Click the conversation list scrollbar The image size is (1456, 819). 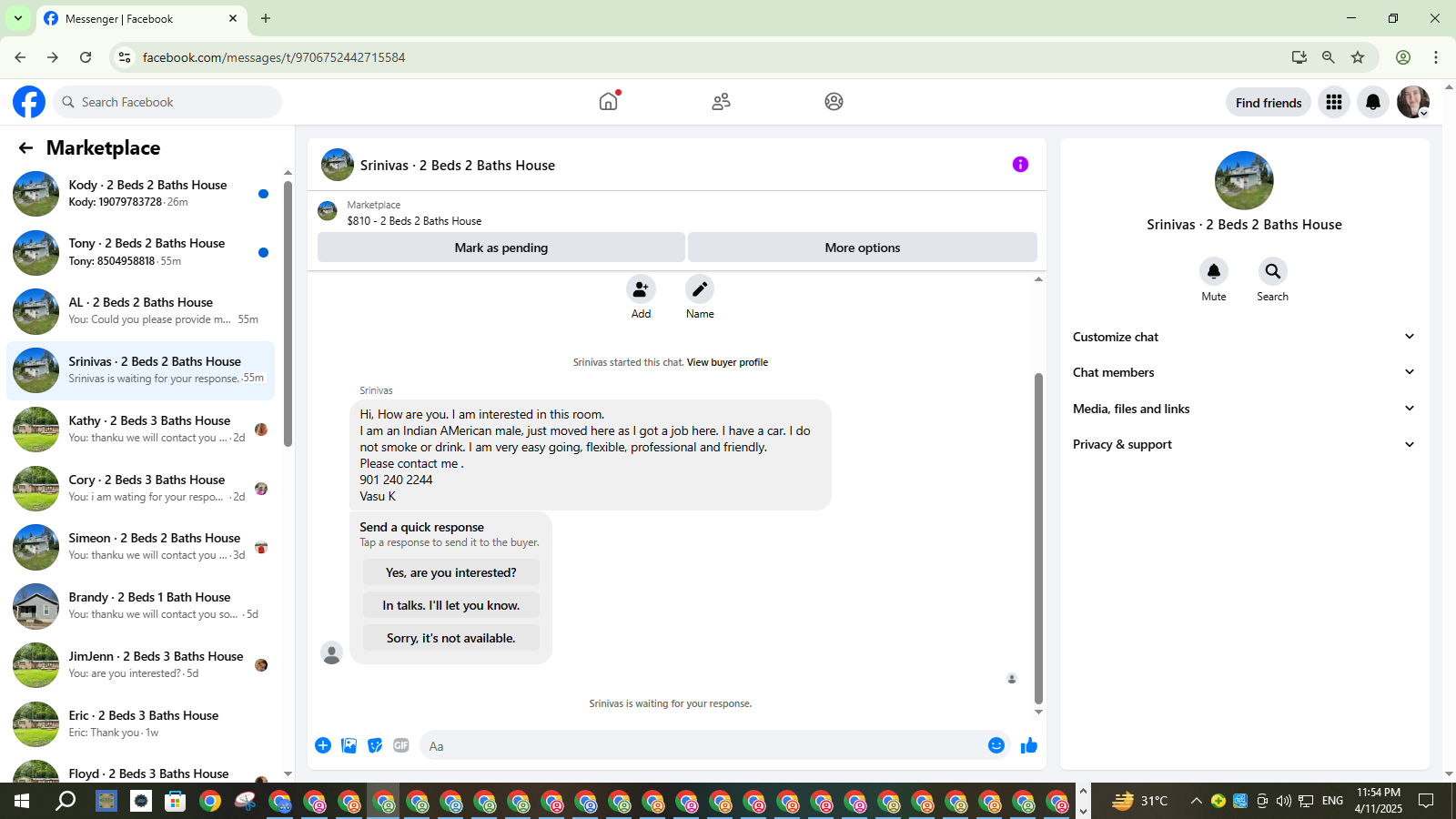click(x=288, y=314)
